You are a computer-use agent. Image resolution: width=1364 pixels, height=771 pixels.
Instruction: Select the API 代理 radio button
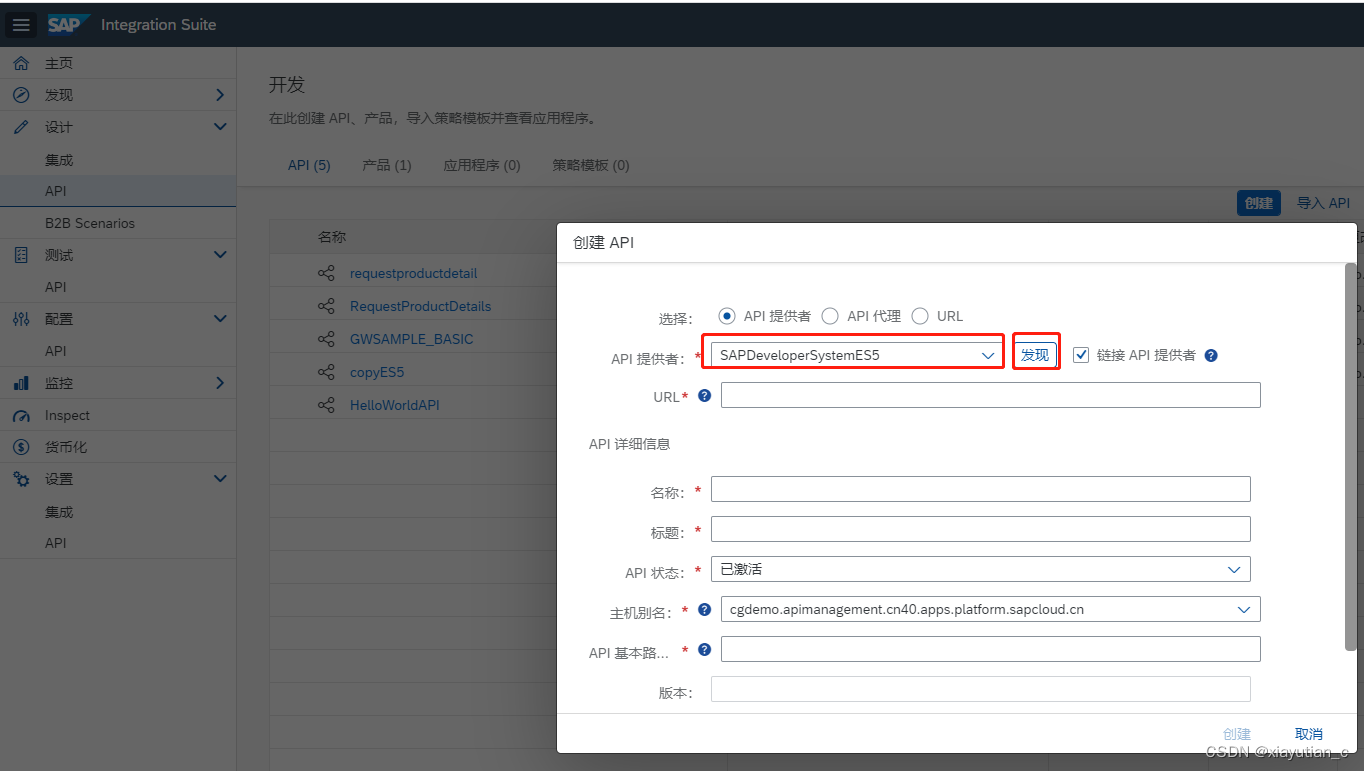click(830, 316)
